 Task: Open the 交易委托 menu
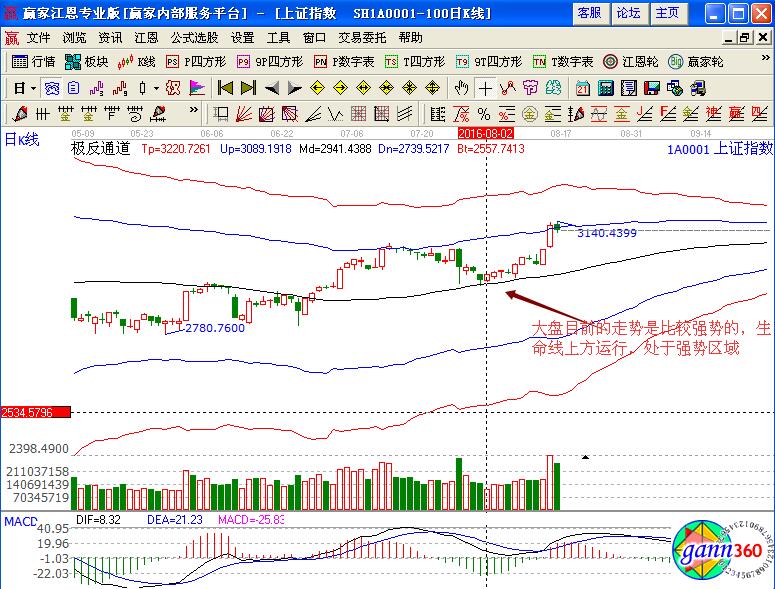[x=362, y=37]
